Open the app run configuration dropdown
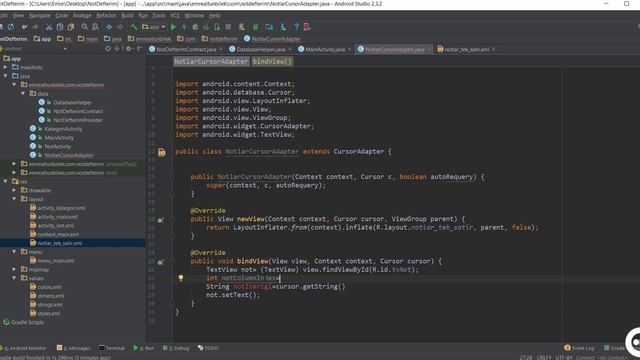This screenshot has height=360, width=640. [154, 27]
